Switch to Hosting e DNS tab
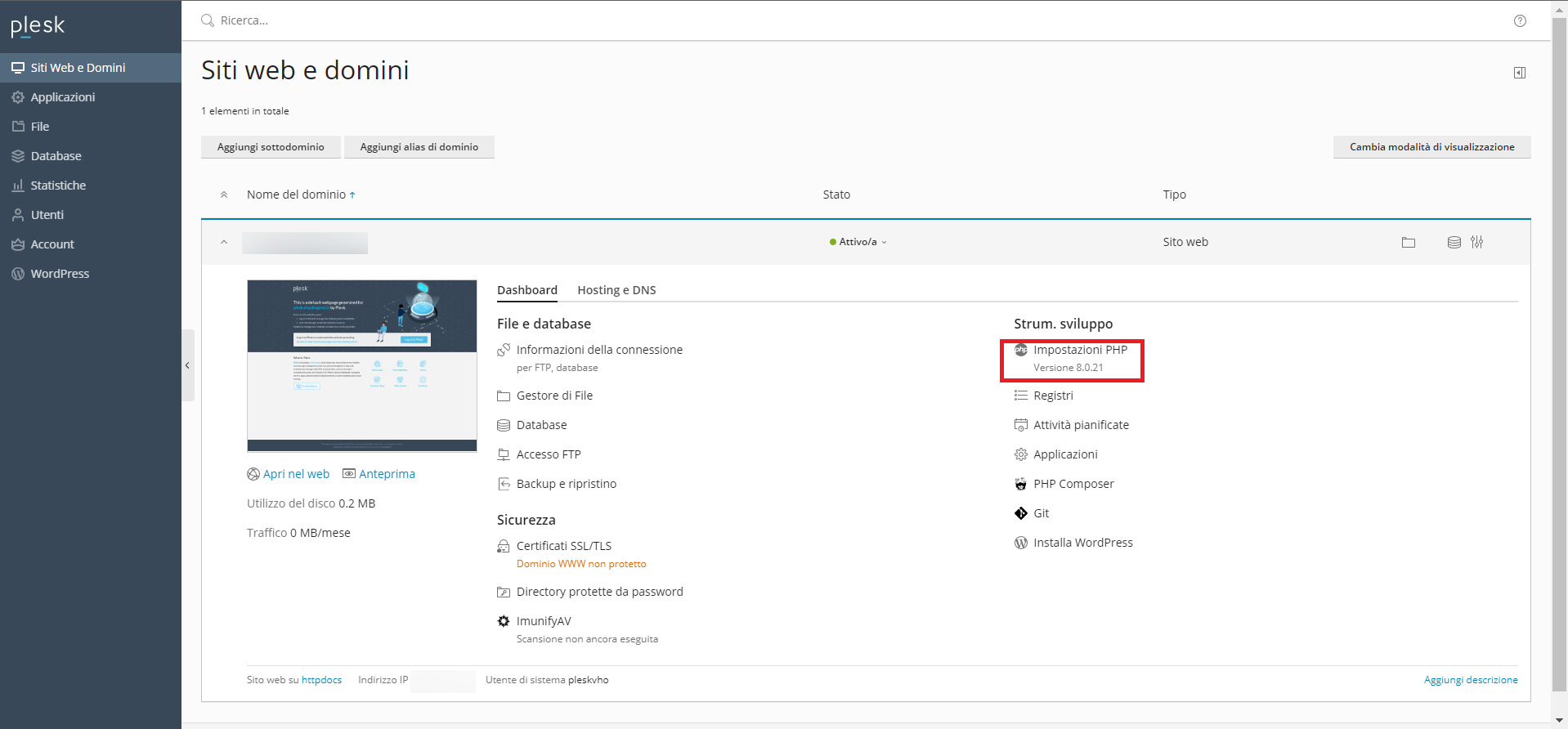This screenshot has width=1568, height=729. click(616, 290)
